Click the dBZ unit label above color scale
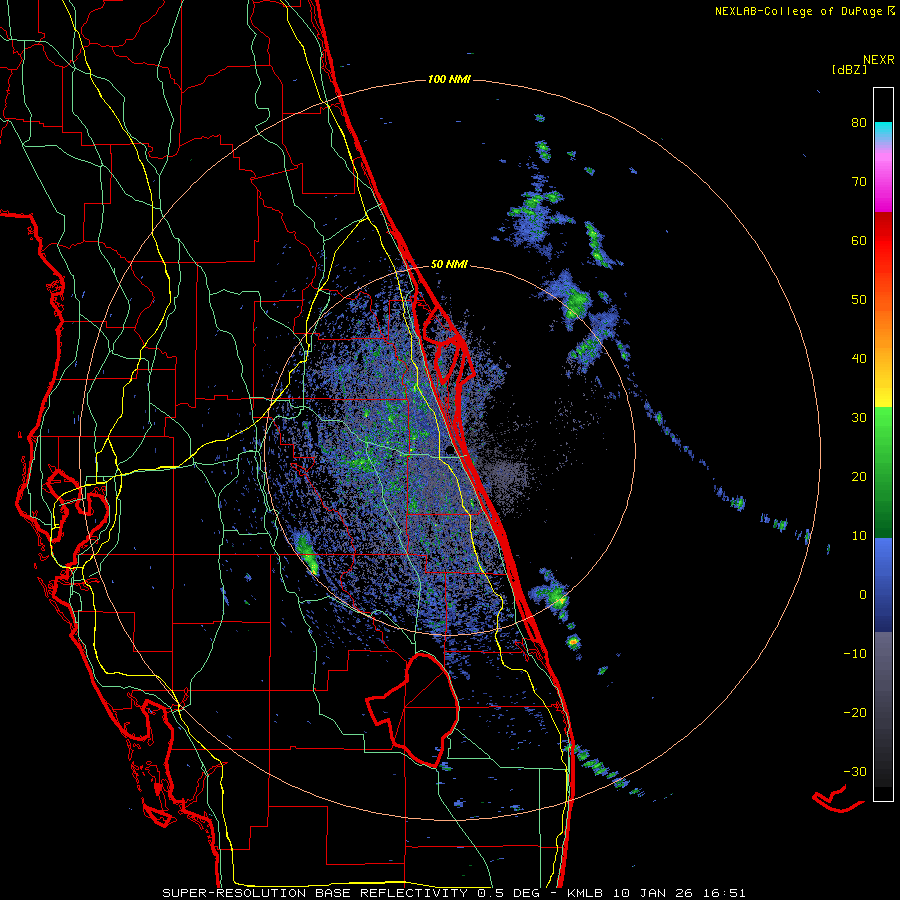Screen dimensions: 900x900 [850, 70]
